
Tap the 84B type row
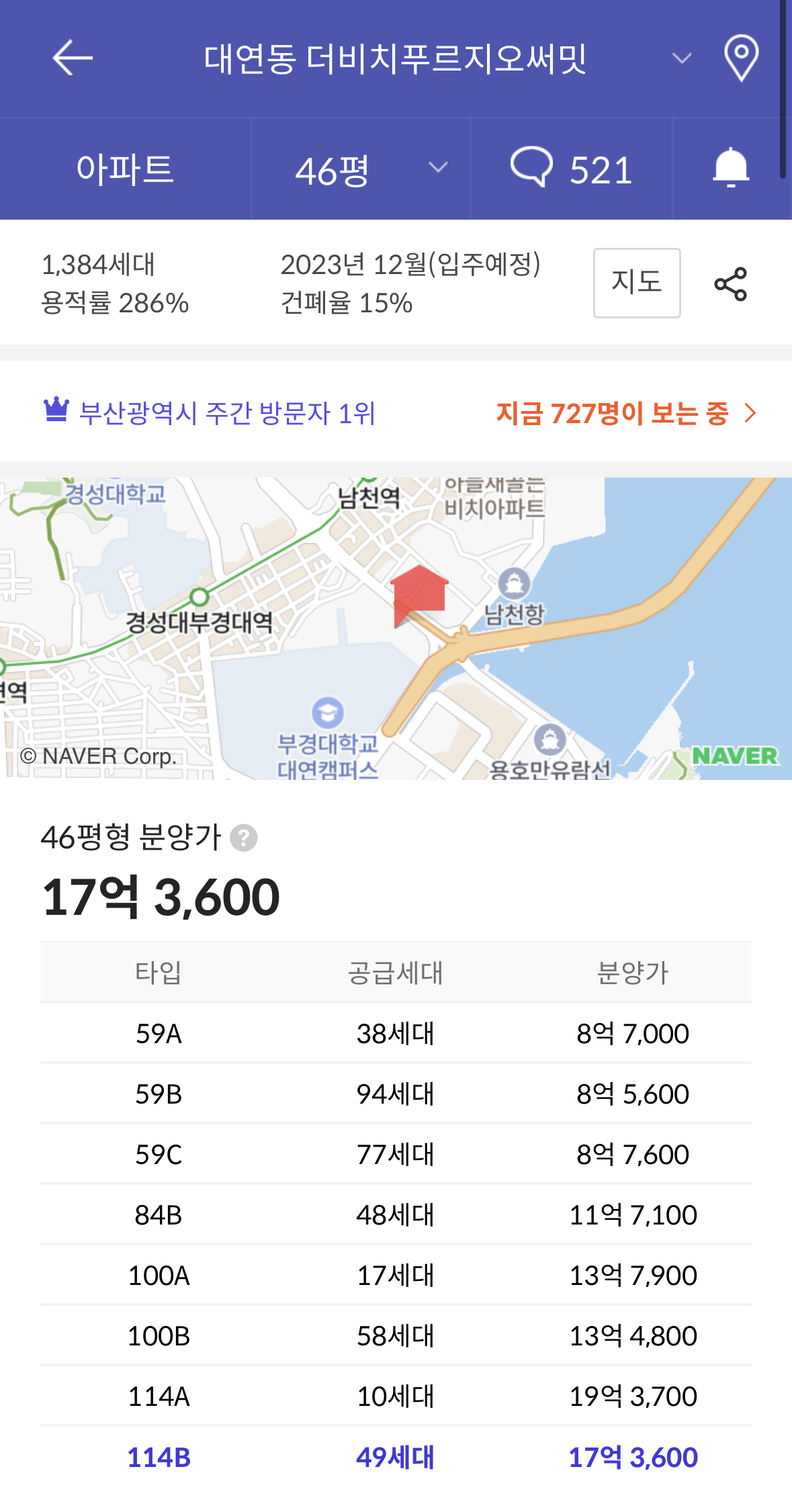(x=395, y=1214)
